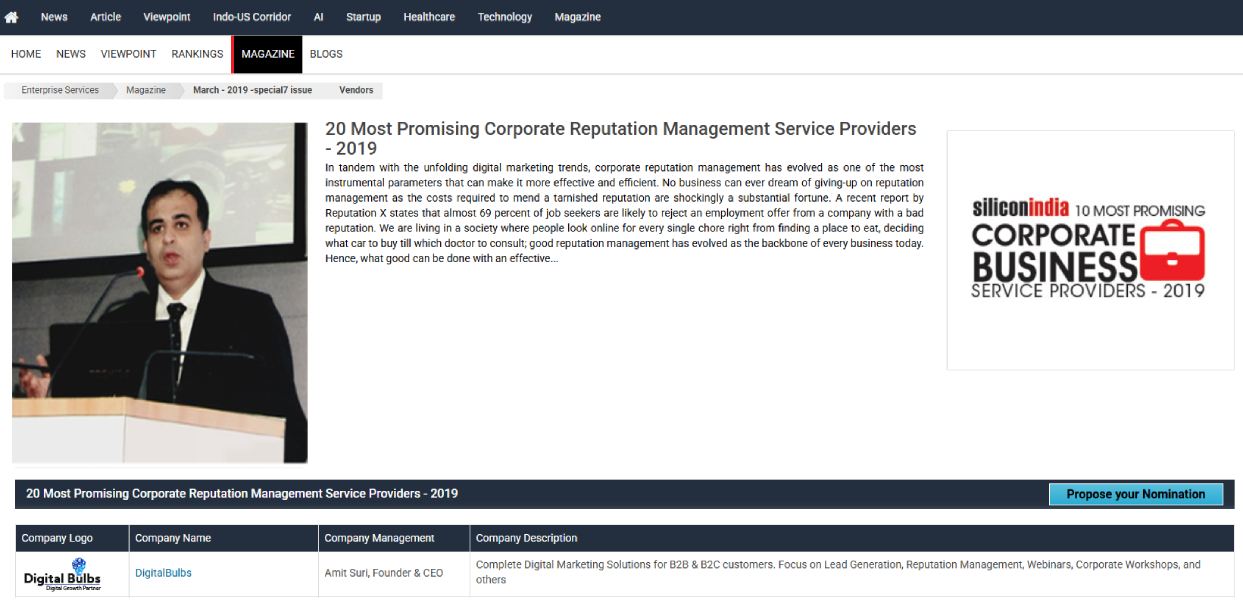
Task: Open the Startup section
Action: point(363,17)
